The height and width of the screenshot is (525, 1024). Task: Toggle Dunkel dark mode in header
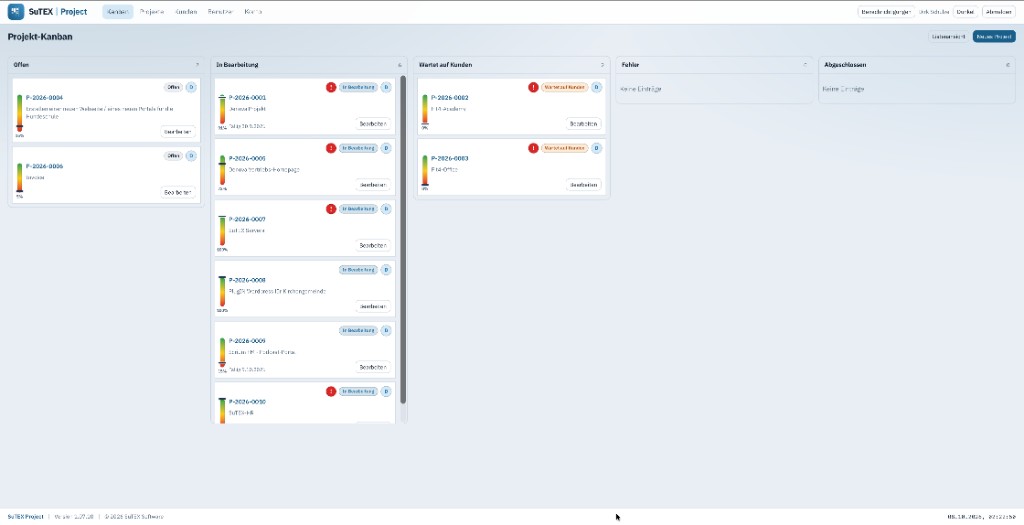966,12
